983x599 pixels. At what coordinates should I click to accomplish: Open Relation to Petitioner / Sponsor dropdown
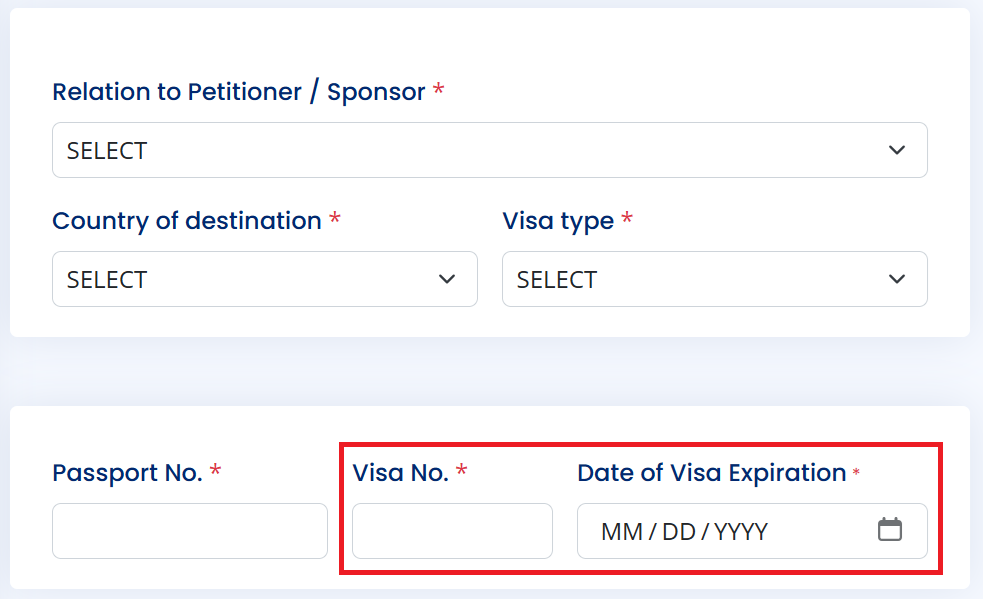[x=490, y=150]
